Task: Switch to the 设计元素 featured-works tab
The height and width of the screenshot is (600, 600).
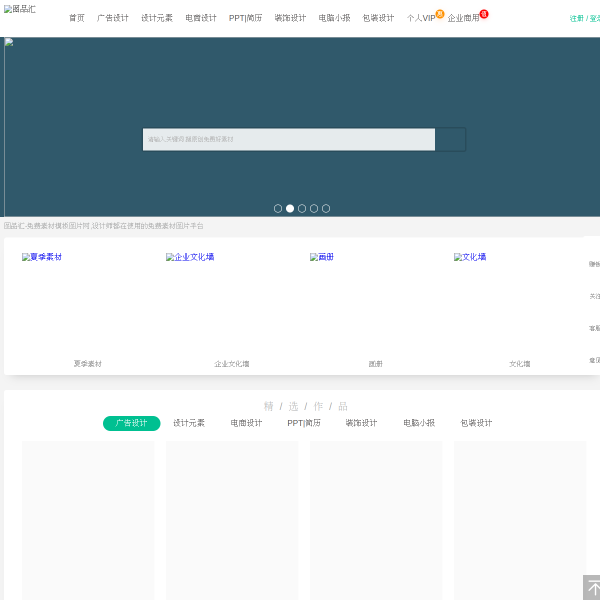Action: coord(189,423)
